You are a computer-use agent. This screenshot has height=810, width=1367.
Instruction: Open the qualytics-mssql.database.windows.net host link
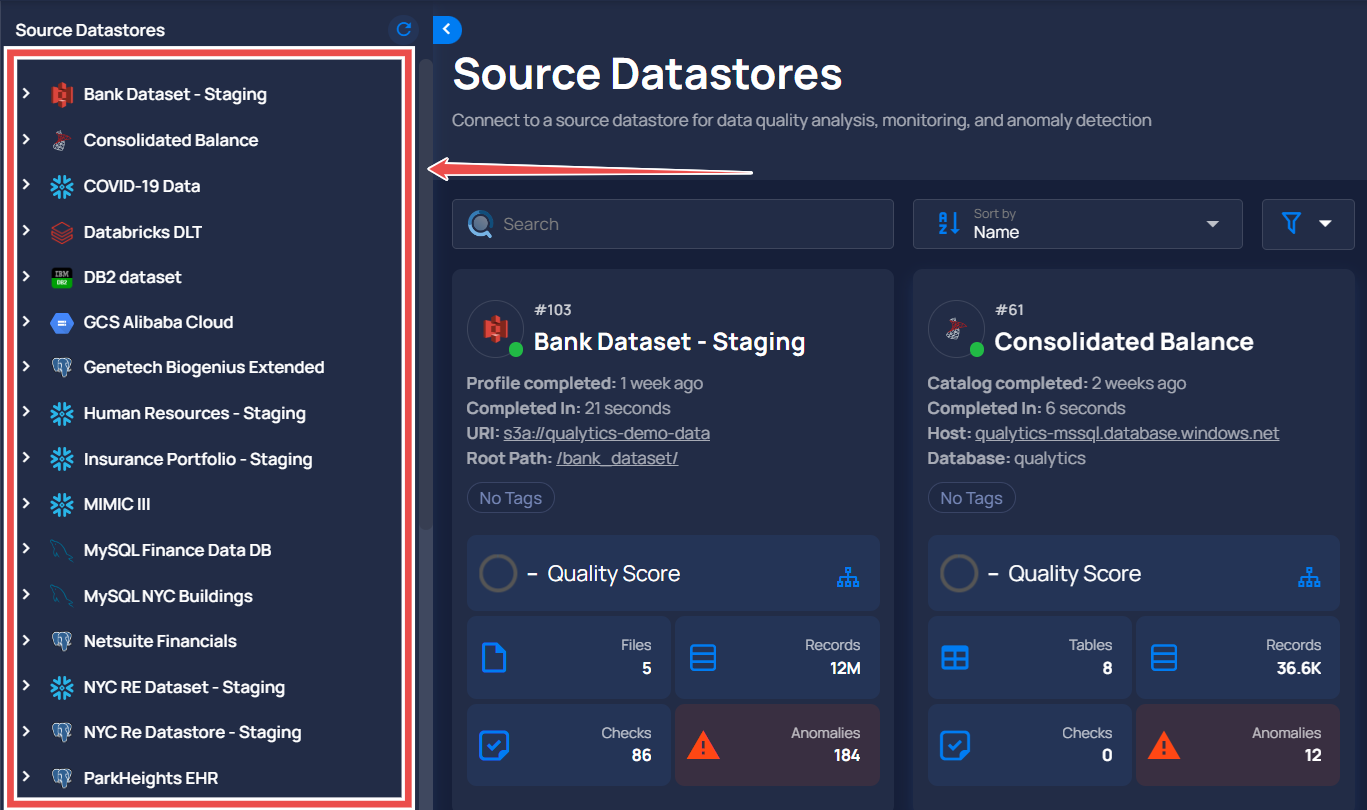1127,433
